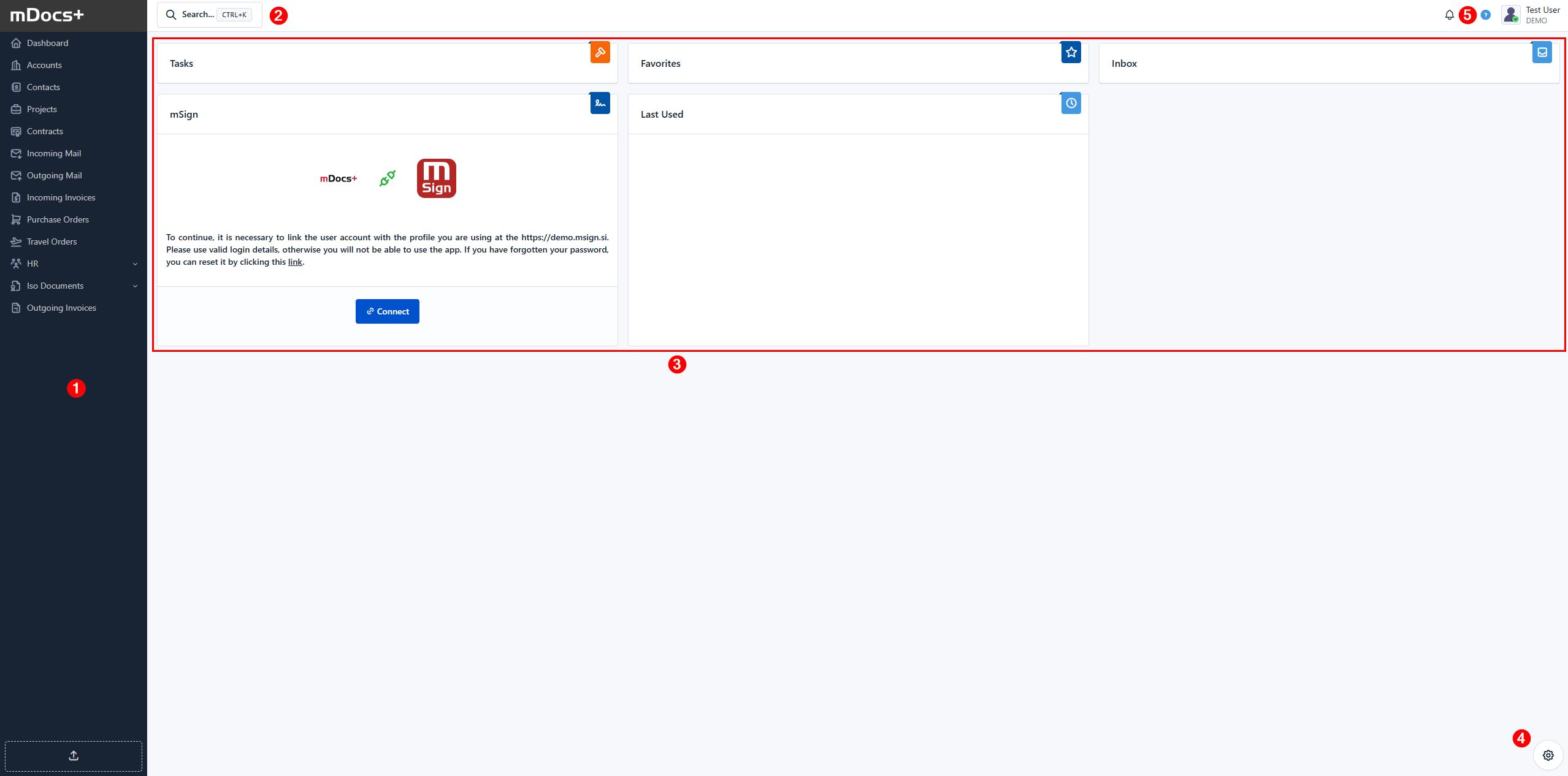
Task: Click the Accounts building icon
Action: [x=16, y=65]
